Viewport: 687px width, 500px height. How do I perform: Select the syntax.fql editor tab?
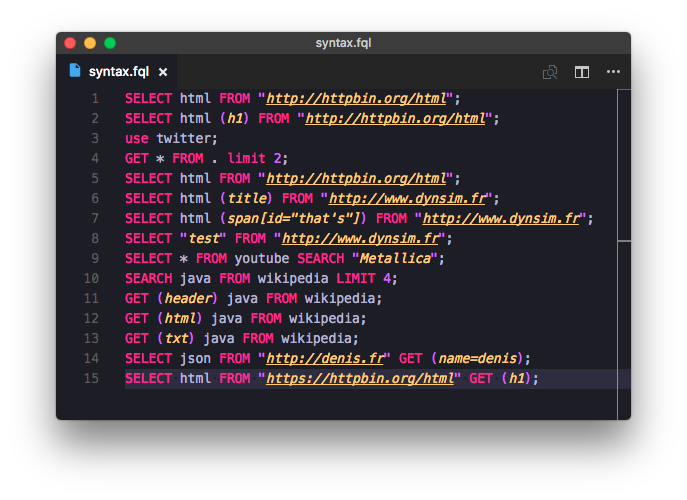117,71
